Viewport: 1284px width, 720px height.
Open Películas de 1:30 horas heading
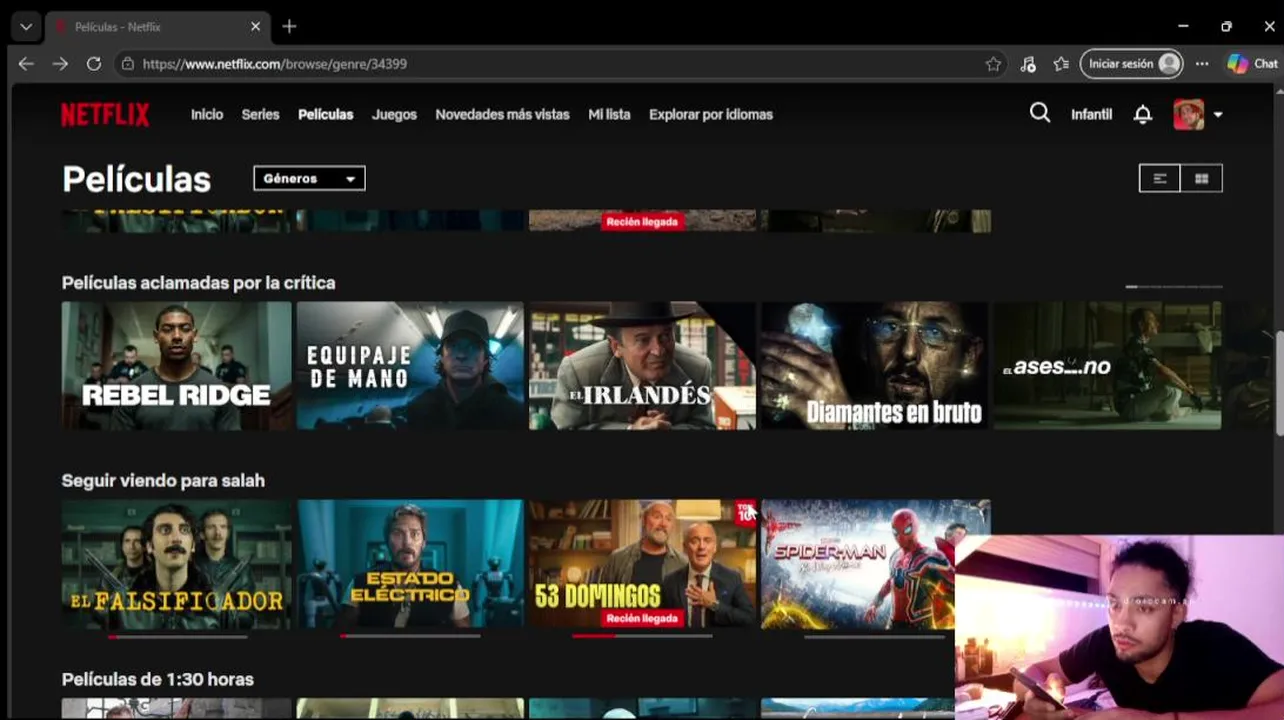158,679
